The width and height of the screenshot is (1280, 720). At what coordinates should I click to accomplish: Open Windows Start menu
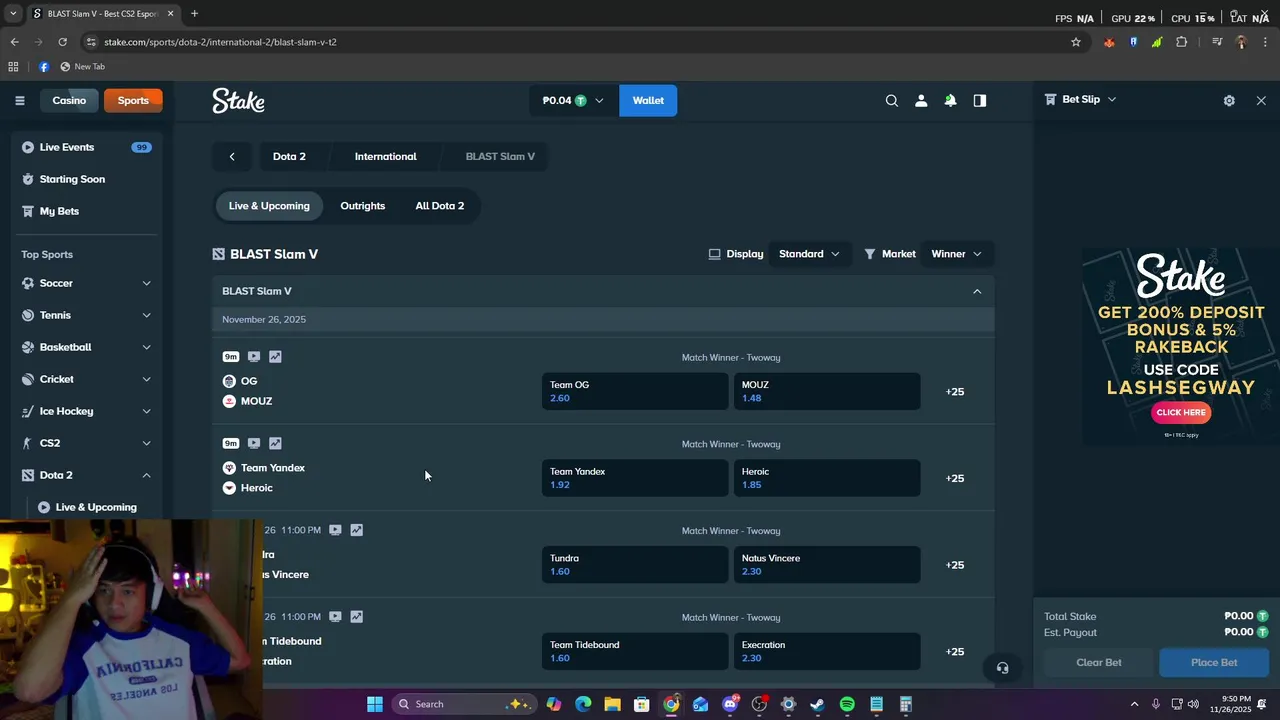pos(374,704)
